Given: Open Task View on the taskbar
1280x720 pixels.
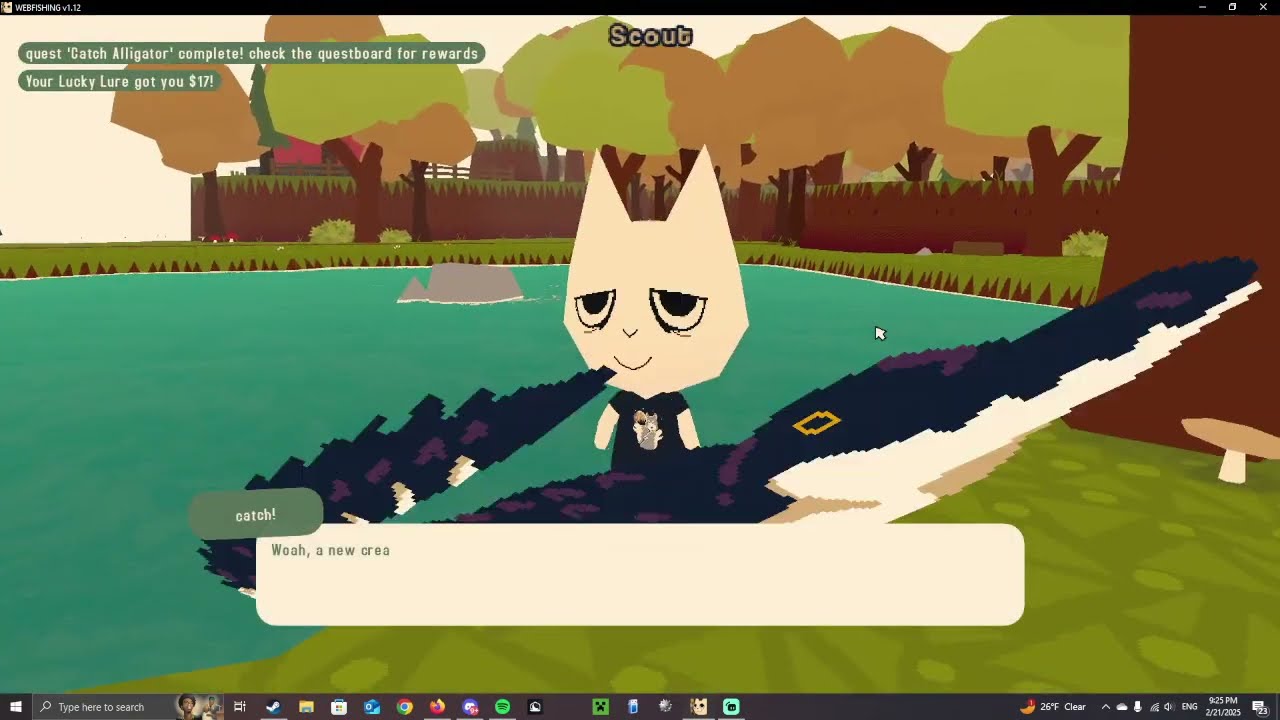Looking at the screenshot, I should click(x=240, y=707).
